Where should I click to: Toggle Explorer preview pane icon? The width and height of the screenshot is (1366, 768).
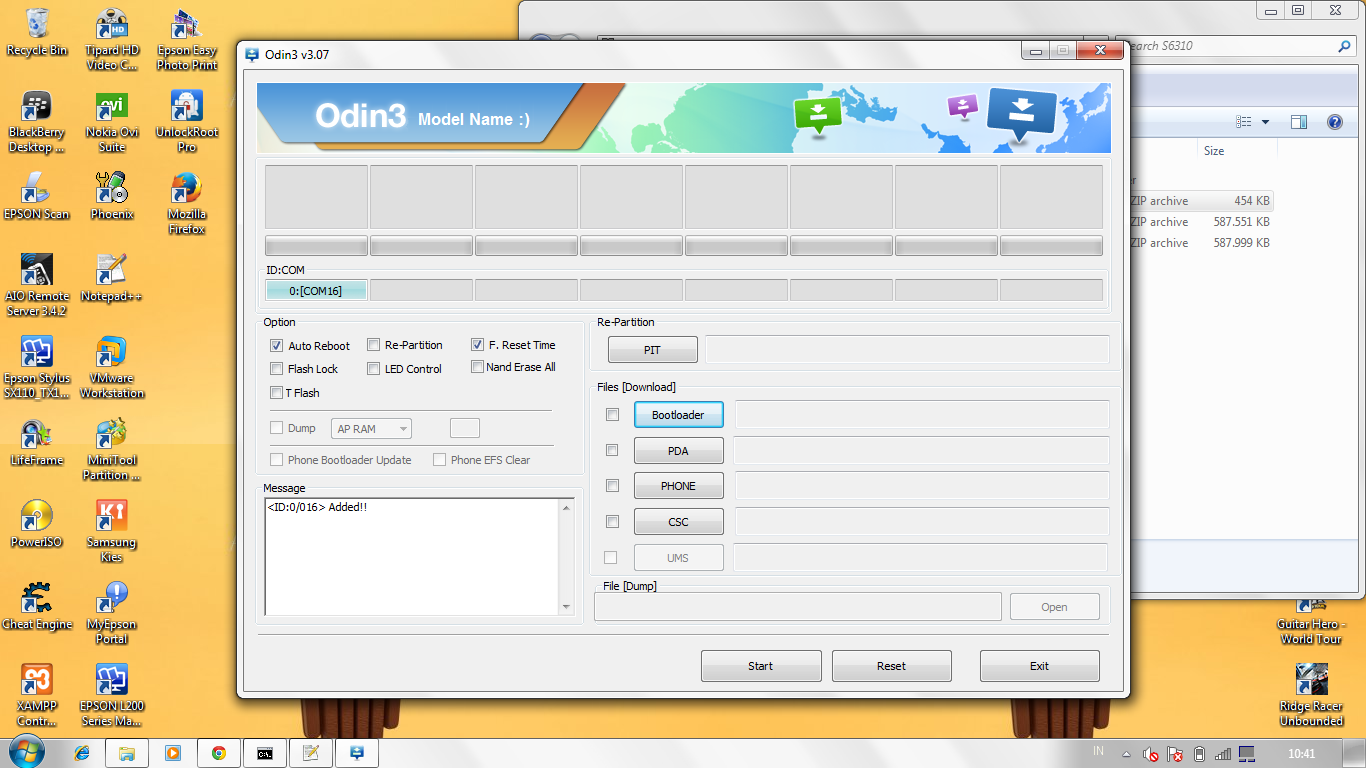pyautogui.click(x=1299, y=122)
